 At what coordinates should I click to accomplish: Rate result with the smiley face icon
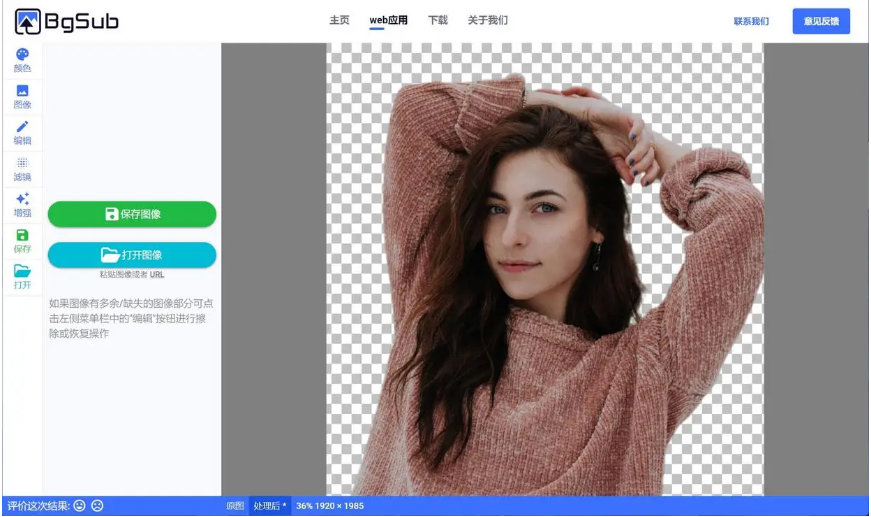point(80,506)
